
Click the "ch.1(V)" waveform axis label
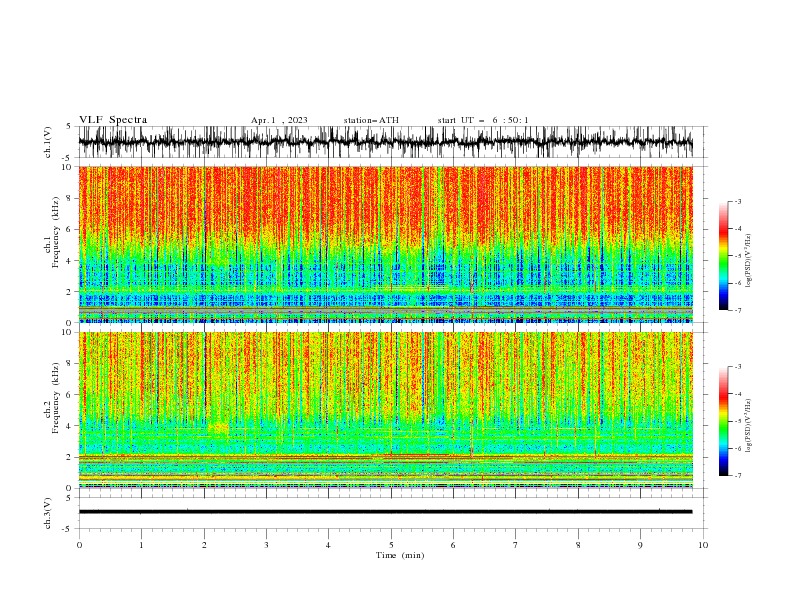pos(48,142)
